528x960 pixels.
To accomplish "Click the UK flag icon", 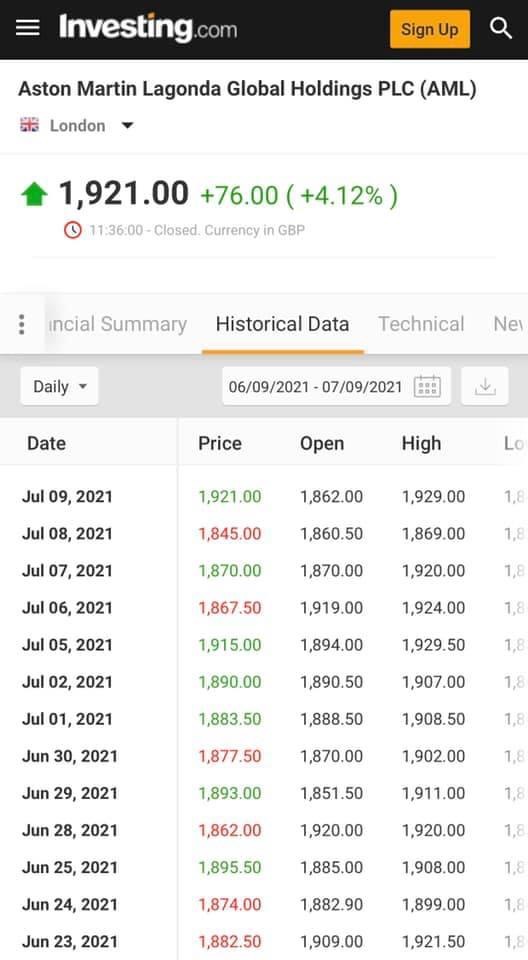I will (x=29, y=125).
